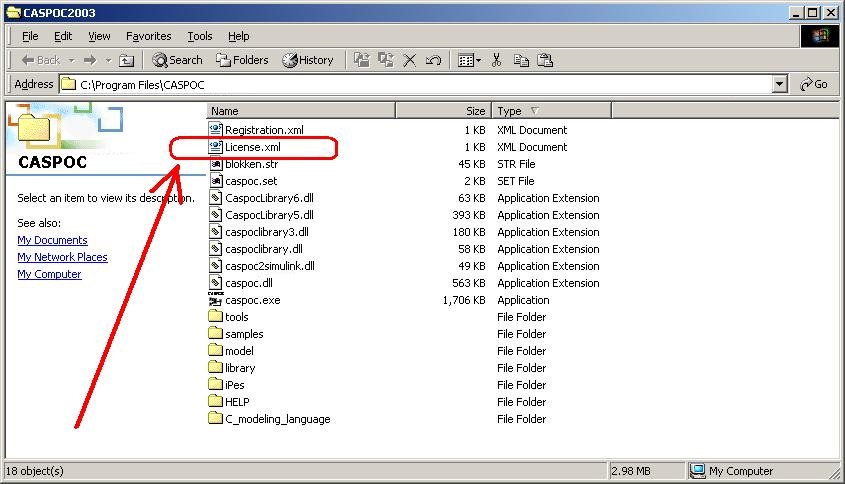Open the My Computer link
Image resolution: width=845 pixels, height=484 pixels.
click(50, 274)
